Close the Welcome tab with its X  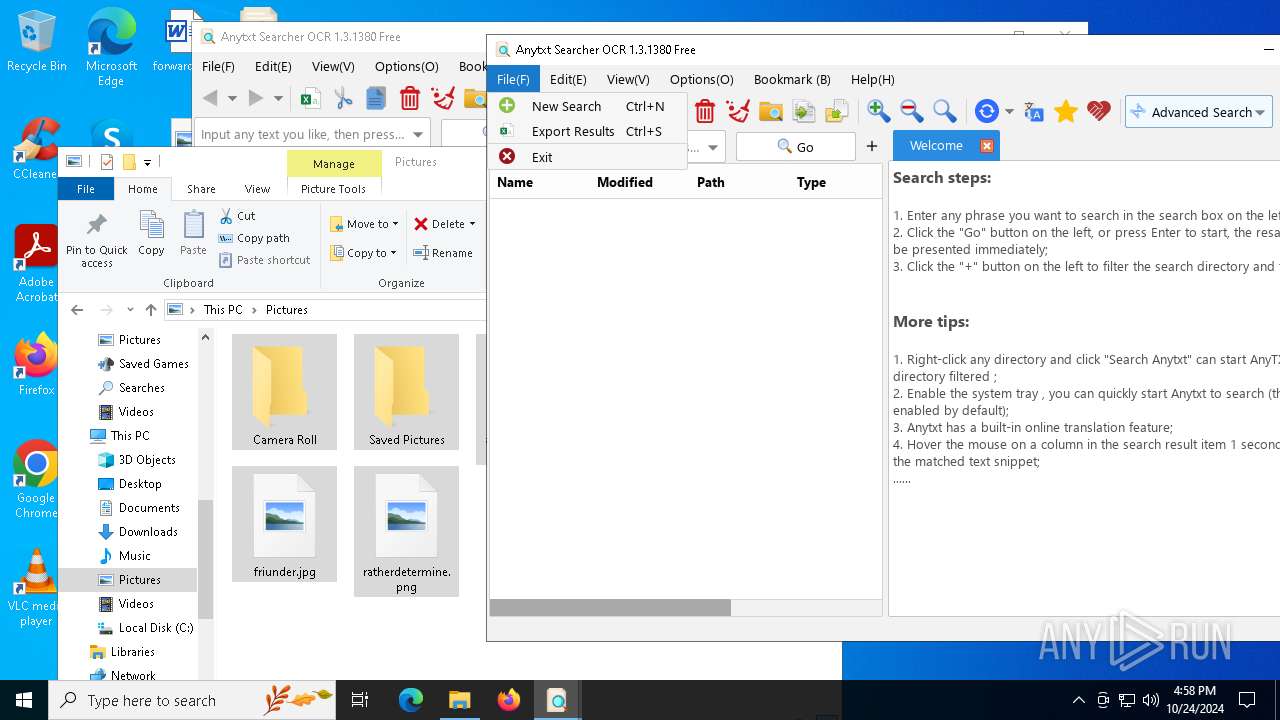[x=986, y=146]
